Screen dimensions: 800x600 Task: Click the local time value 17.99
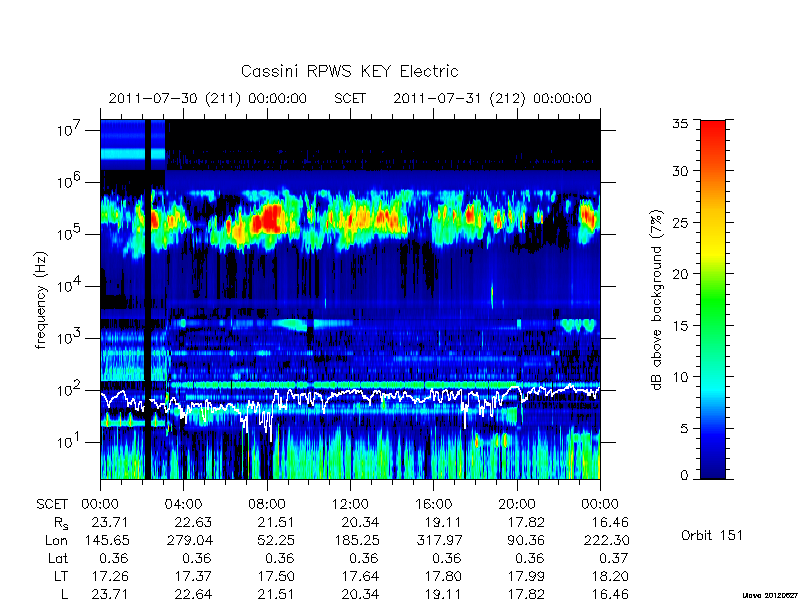coord(526,577)
